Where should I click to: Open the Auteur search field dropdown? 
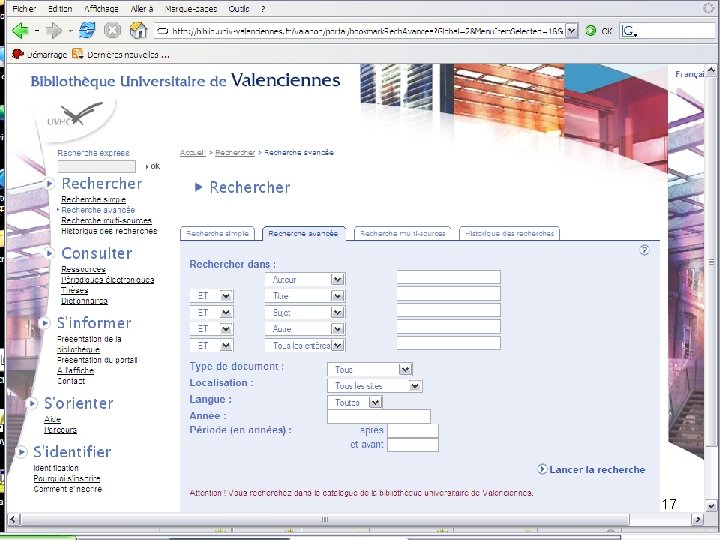pos(338,279)
